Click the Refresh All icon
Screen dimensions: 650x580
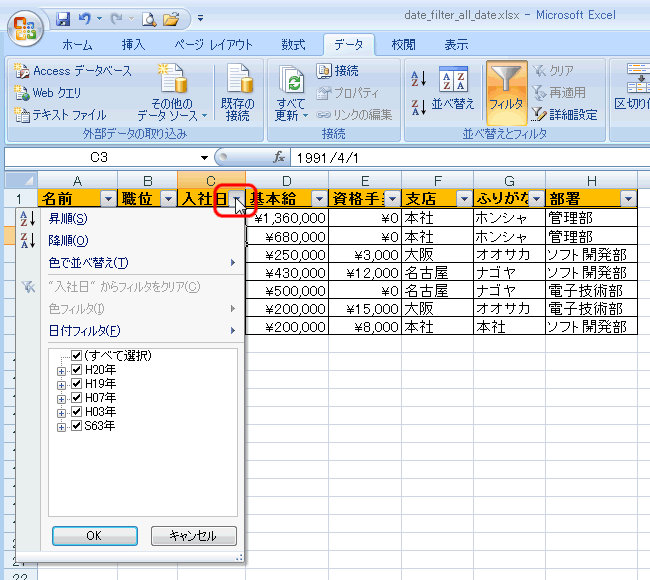(x=291, y=93)
